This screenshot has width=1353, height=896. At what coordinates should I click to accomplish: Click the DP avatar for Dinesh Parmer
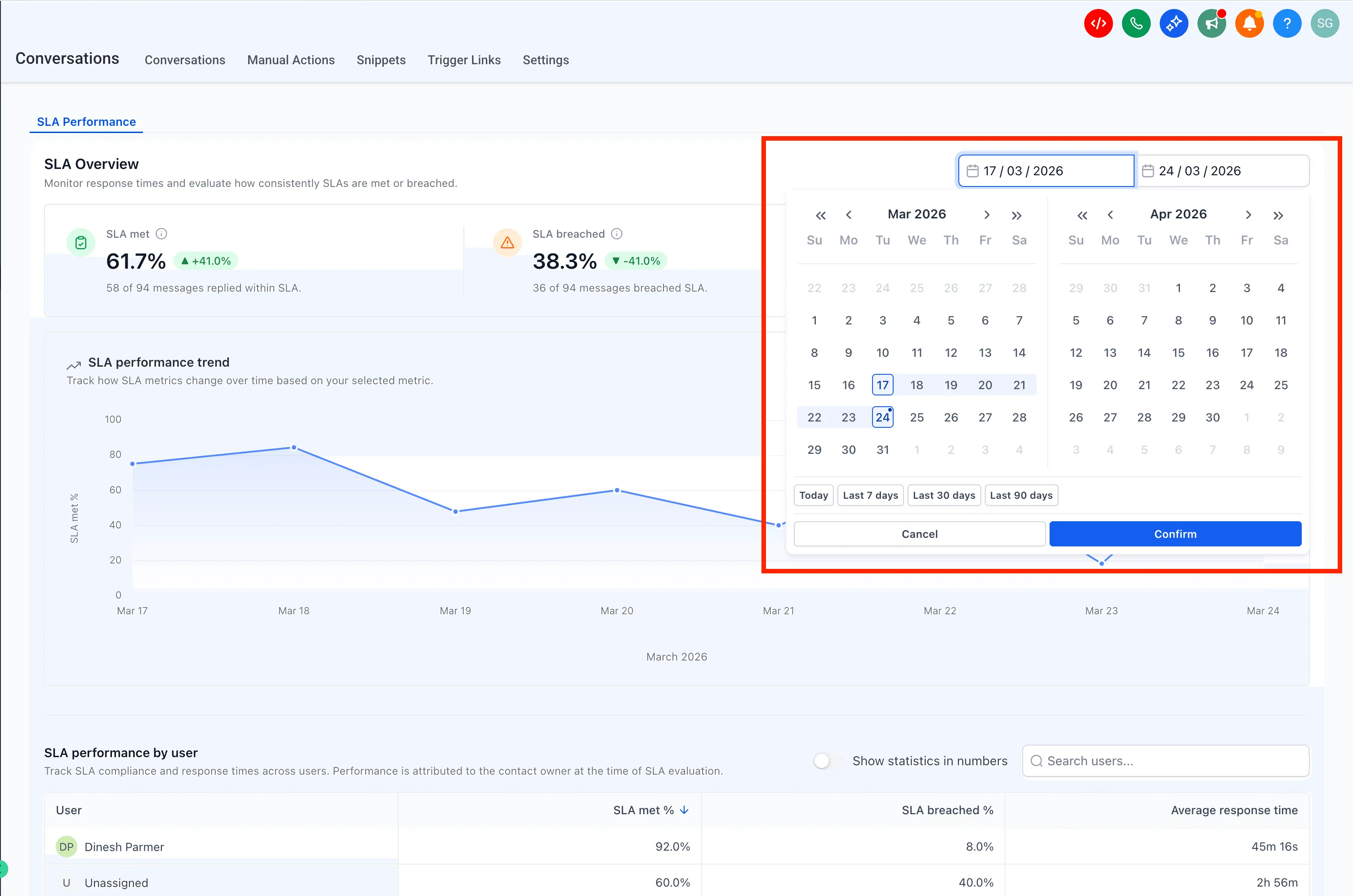pos(67,847)
